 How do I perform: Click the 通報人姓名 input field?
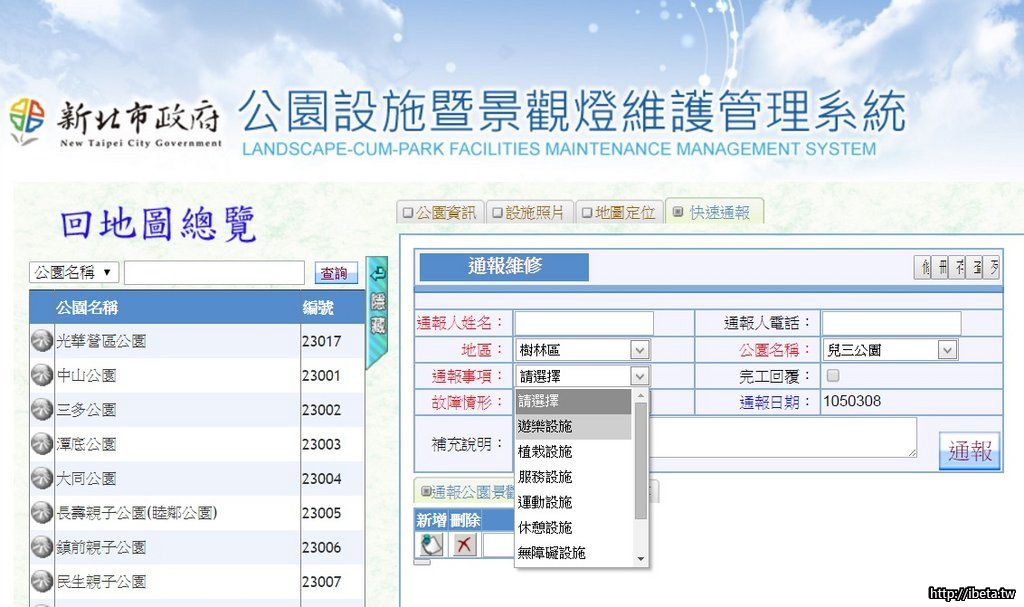pyautogui.click(x=583, y=323)
